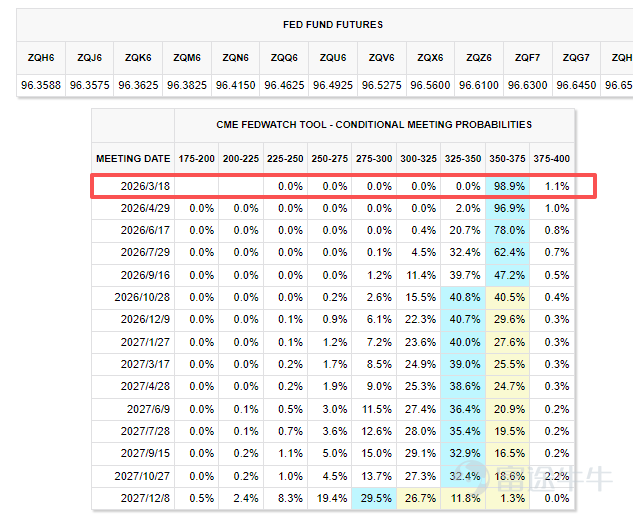Click the 96.6300 futures price
The height and width of the screenshot is (515, 633).
click(x=527, y=85)
